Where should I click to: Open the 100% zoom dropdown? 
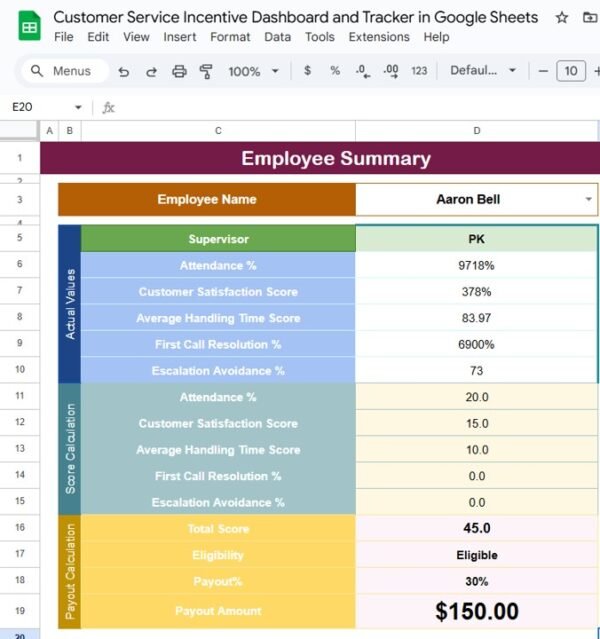[x=253, y=71]
